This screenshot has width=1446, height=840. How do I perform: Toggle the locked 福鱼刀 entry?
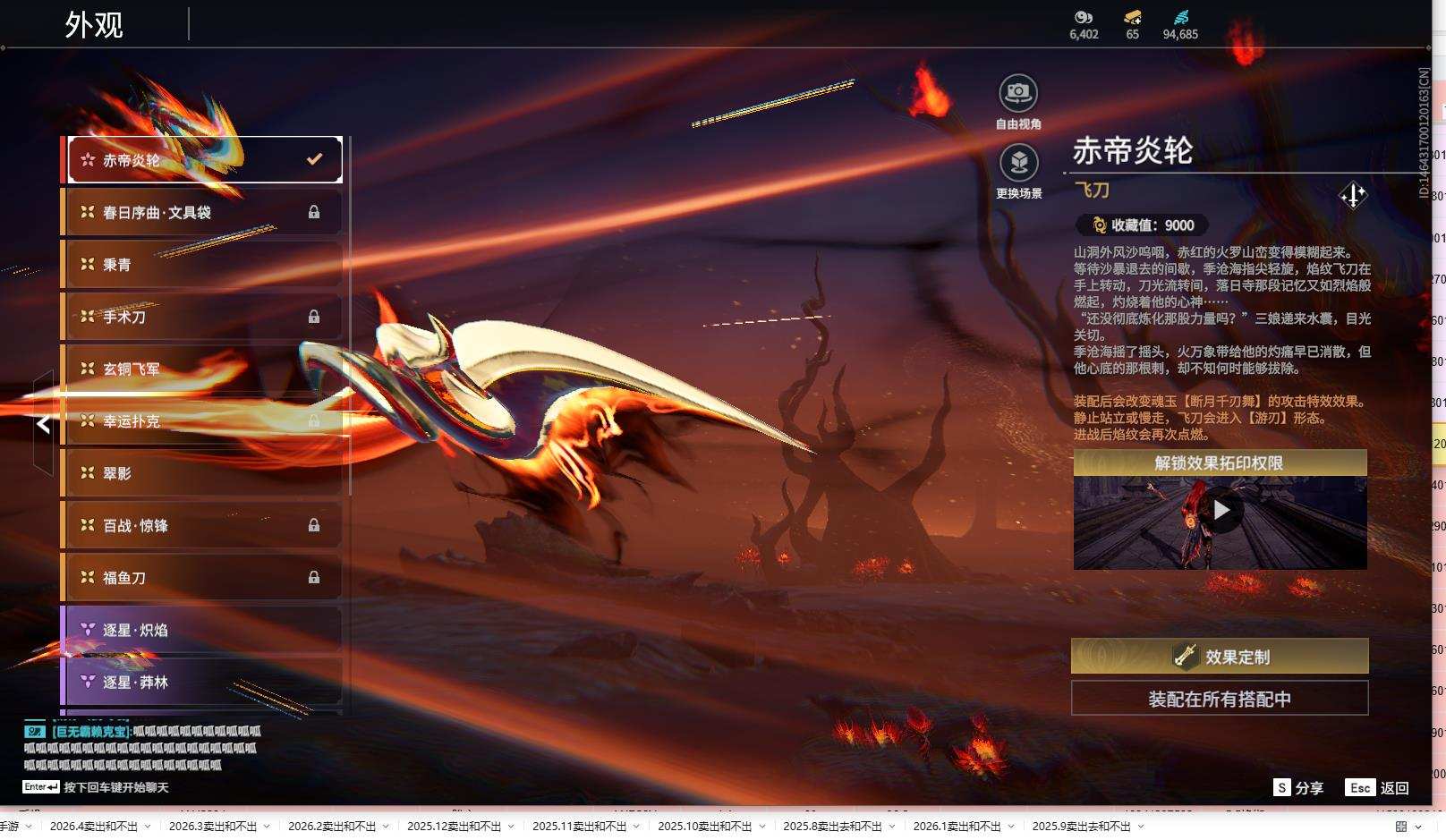[314, 577]
